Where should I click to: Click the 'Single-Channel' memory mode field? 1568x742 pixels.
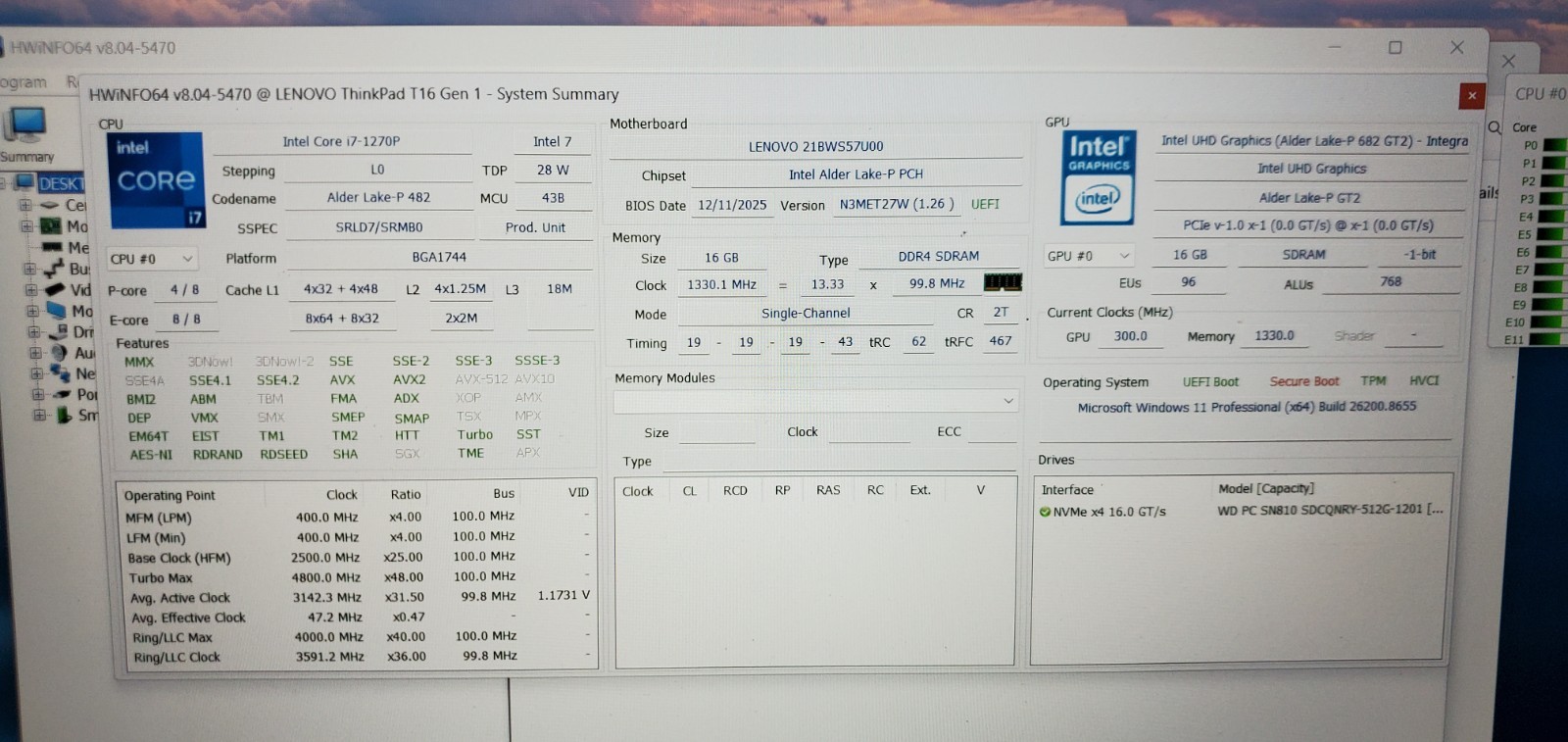pyautogui.click(x=806, y=313)
